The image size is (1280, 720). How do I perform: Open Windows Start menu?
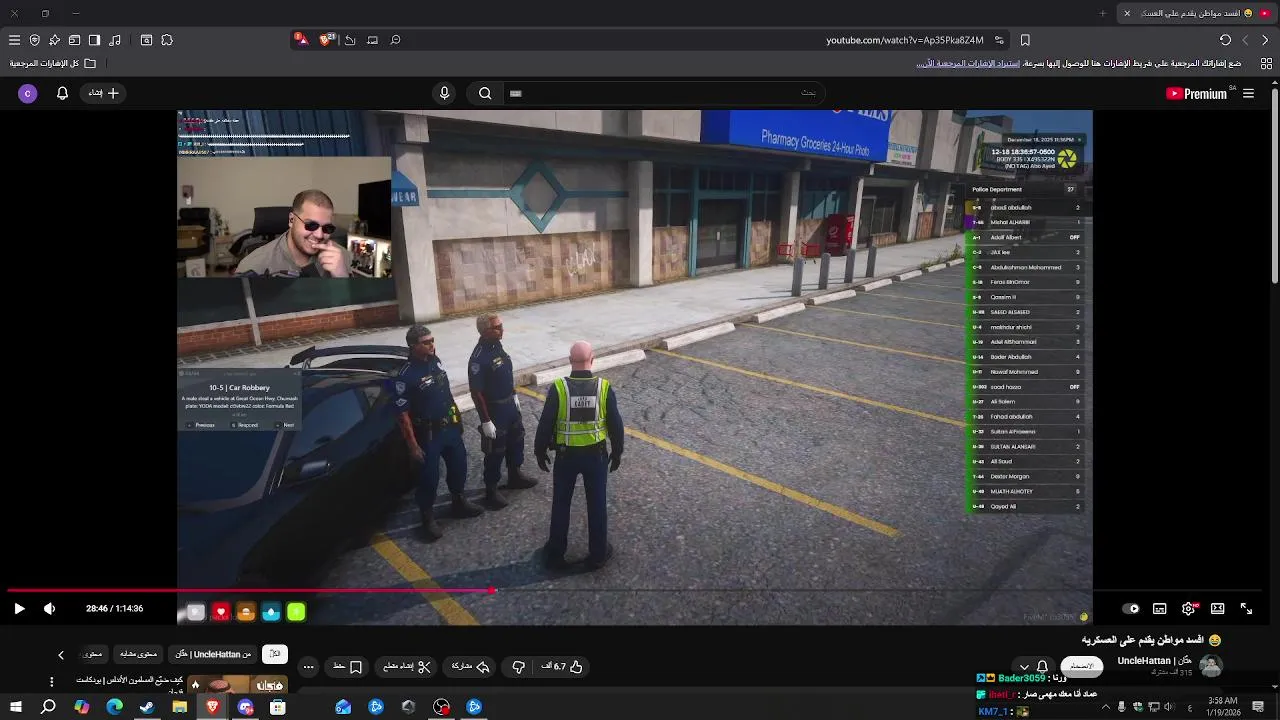(x=14, y=707)
